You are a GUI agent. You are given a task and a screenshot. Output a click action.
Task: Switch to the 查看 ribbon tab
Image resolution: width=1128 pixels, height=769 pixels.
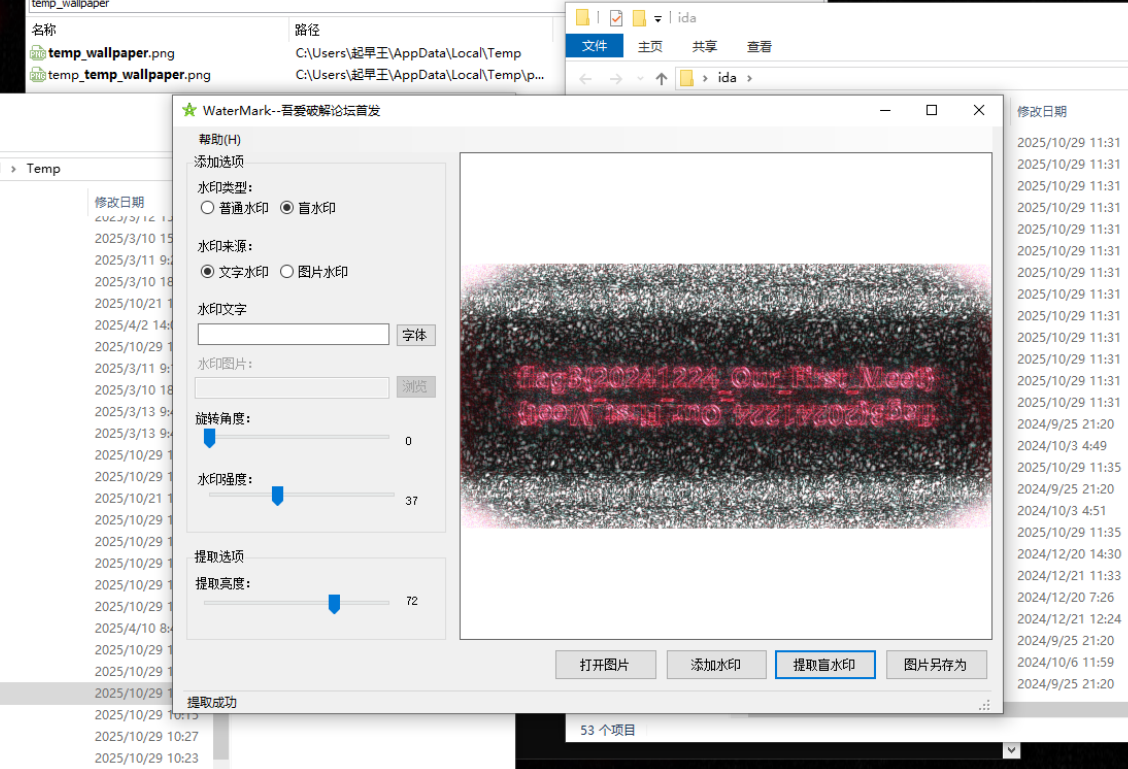(x=759, y=46)
